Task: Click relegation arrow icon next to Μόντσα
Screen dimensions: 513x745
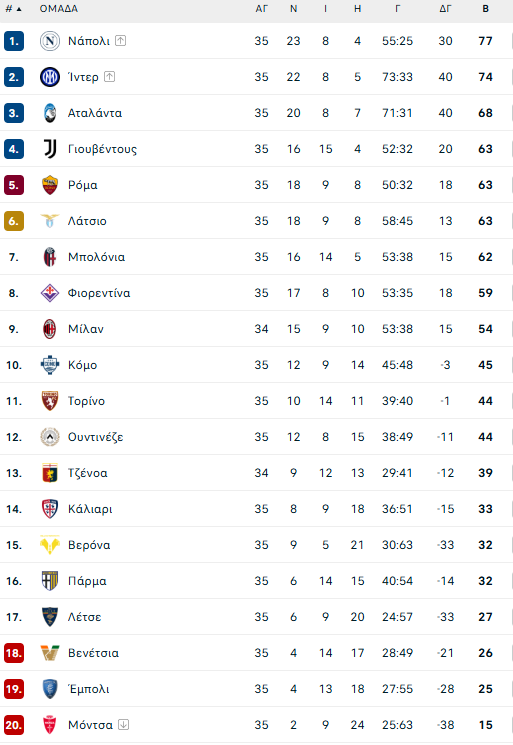Action: (x=124, y=725)
